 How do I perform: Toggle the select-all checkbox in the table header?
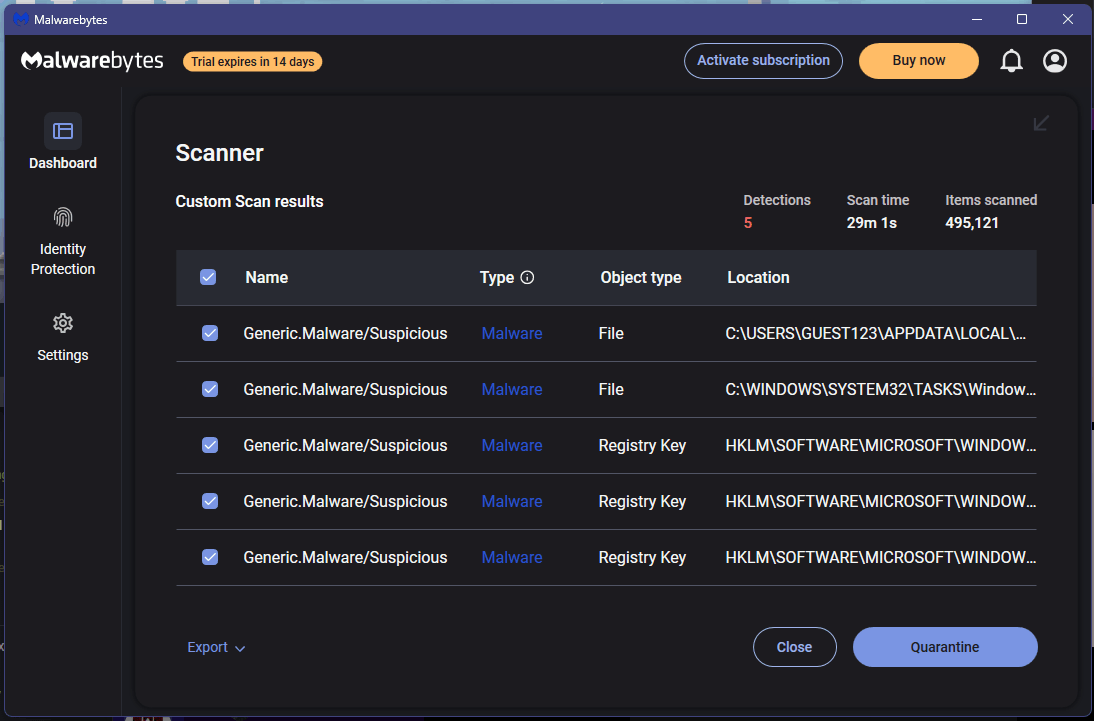tap(208, 278)
